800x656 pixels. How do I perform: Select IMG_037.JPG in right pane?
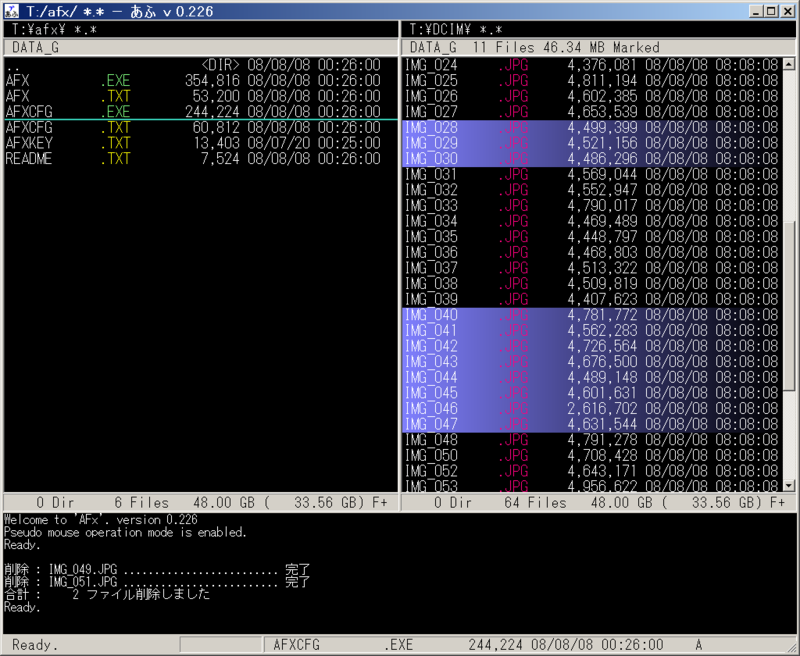click(592, 268)
